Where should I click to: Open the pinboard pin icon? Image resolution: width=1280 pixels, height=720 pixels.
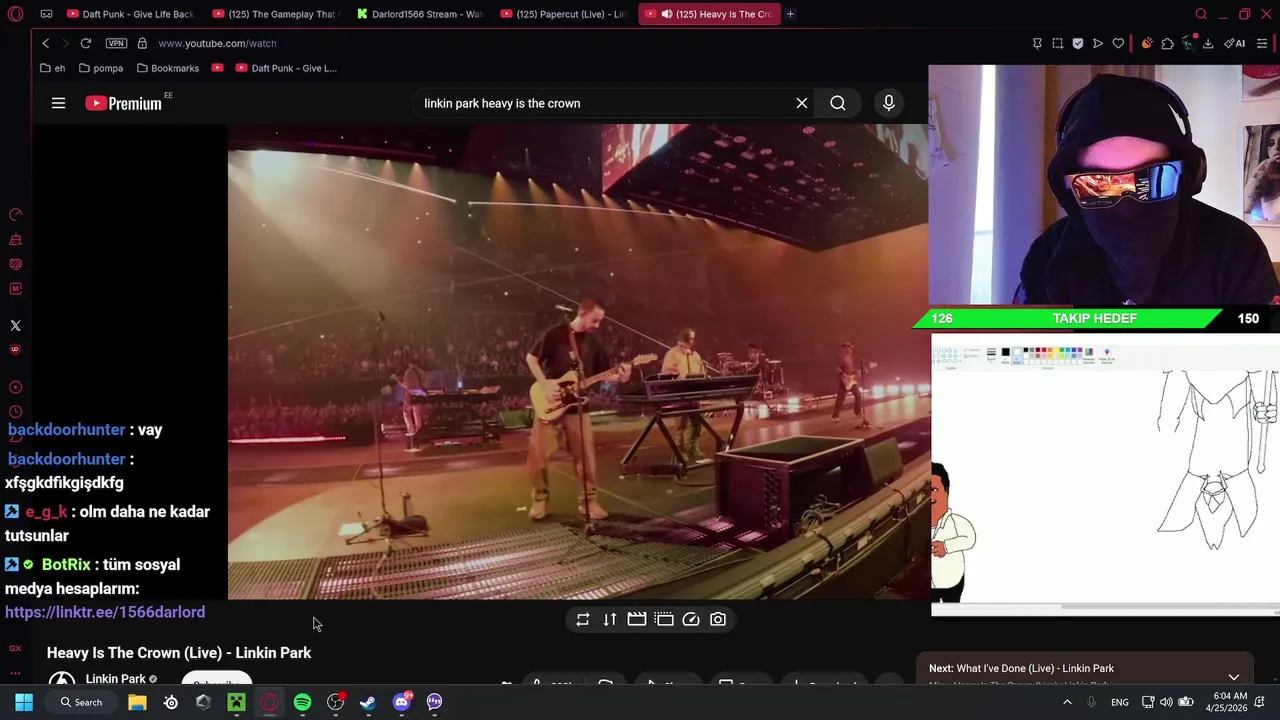[x=1037, y=43]
